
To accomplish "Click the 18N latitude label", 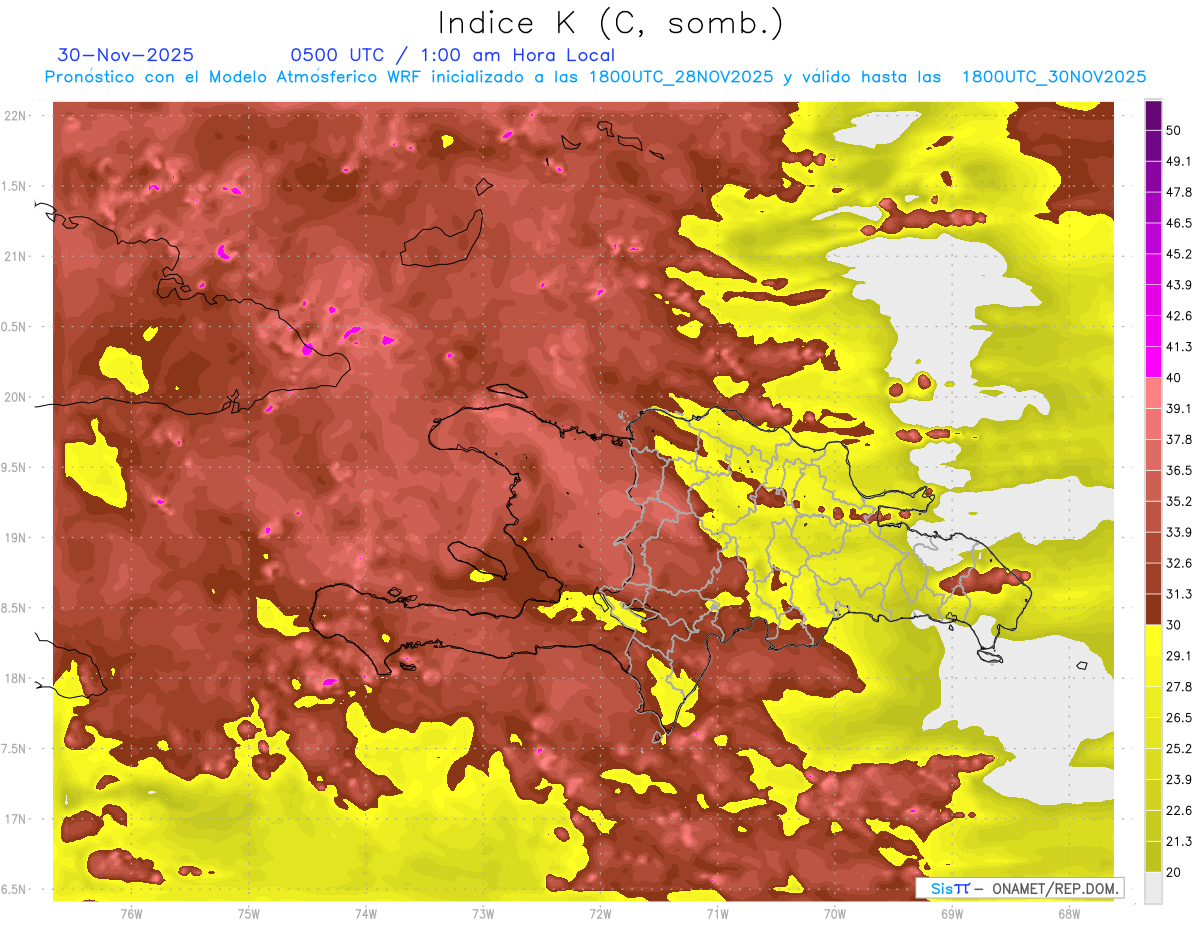I will click(x=17, y=679).
